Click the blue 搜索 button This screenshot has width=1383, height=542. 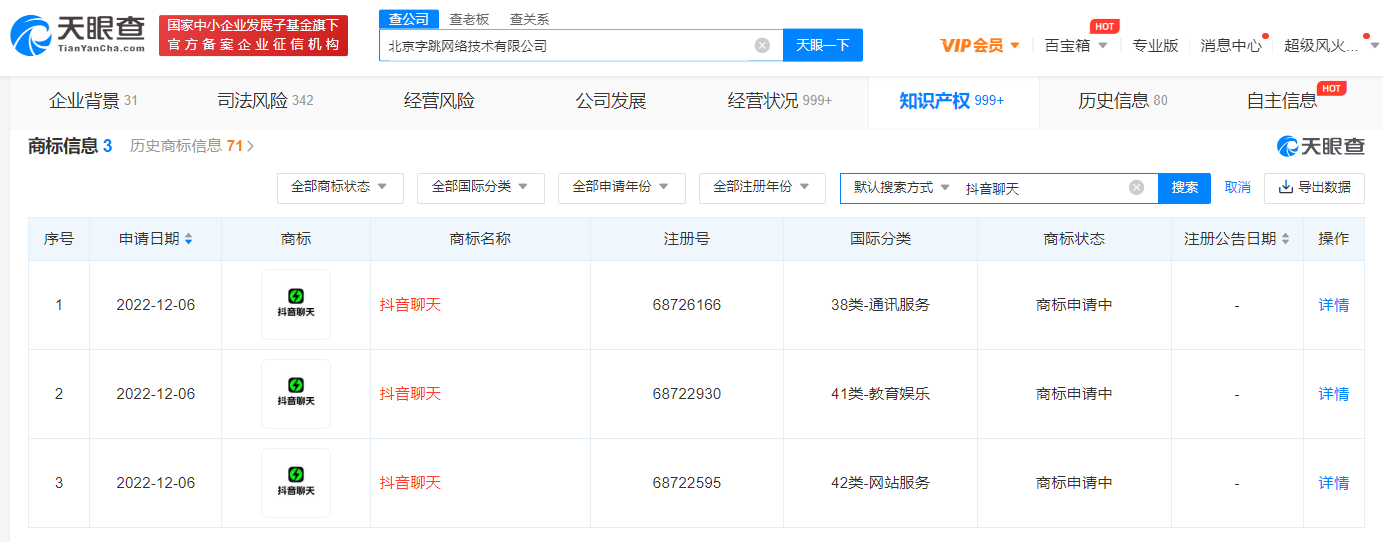[1184, 188]
